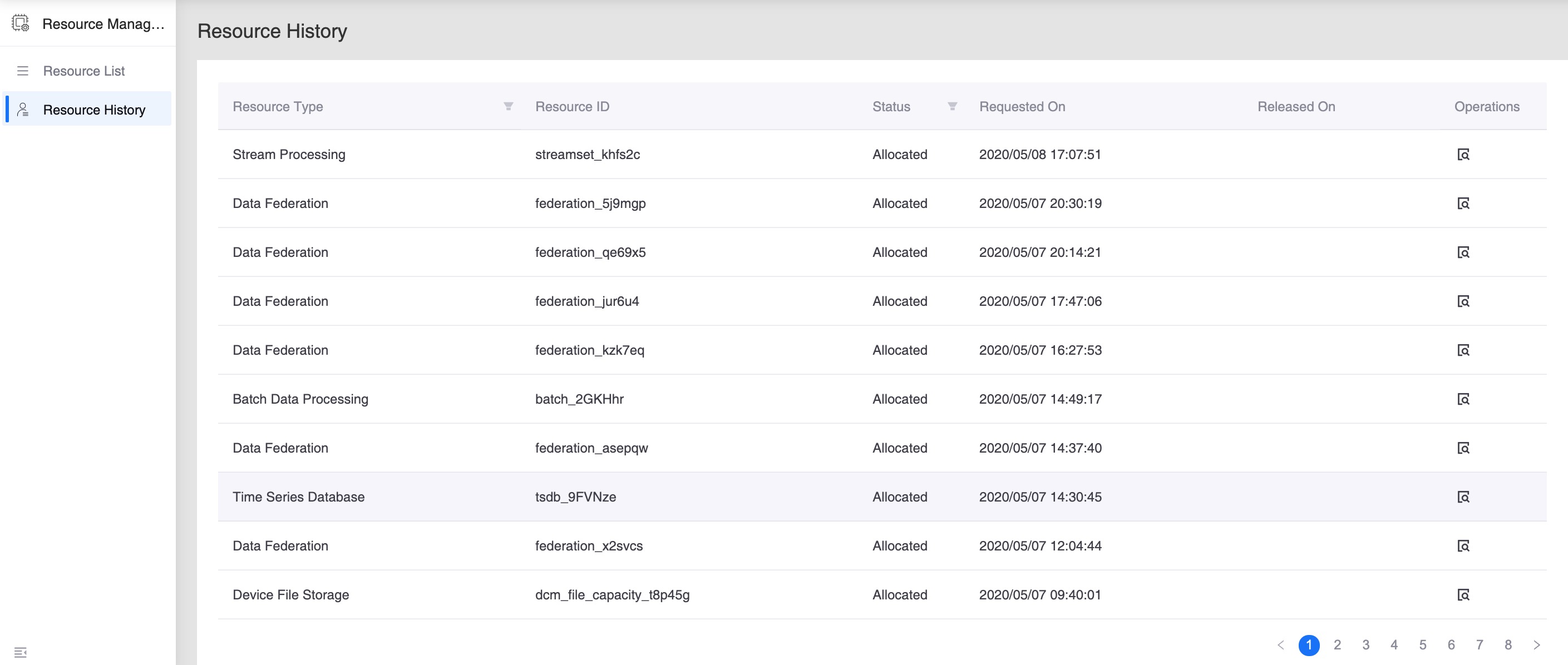Select the federation_5j9mgp ID cell
The height and width of the screenshot is (665, 1568).
coord(590,203)
